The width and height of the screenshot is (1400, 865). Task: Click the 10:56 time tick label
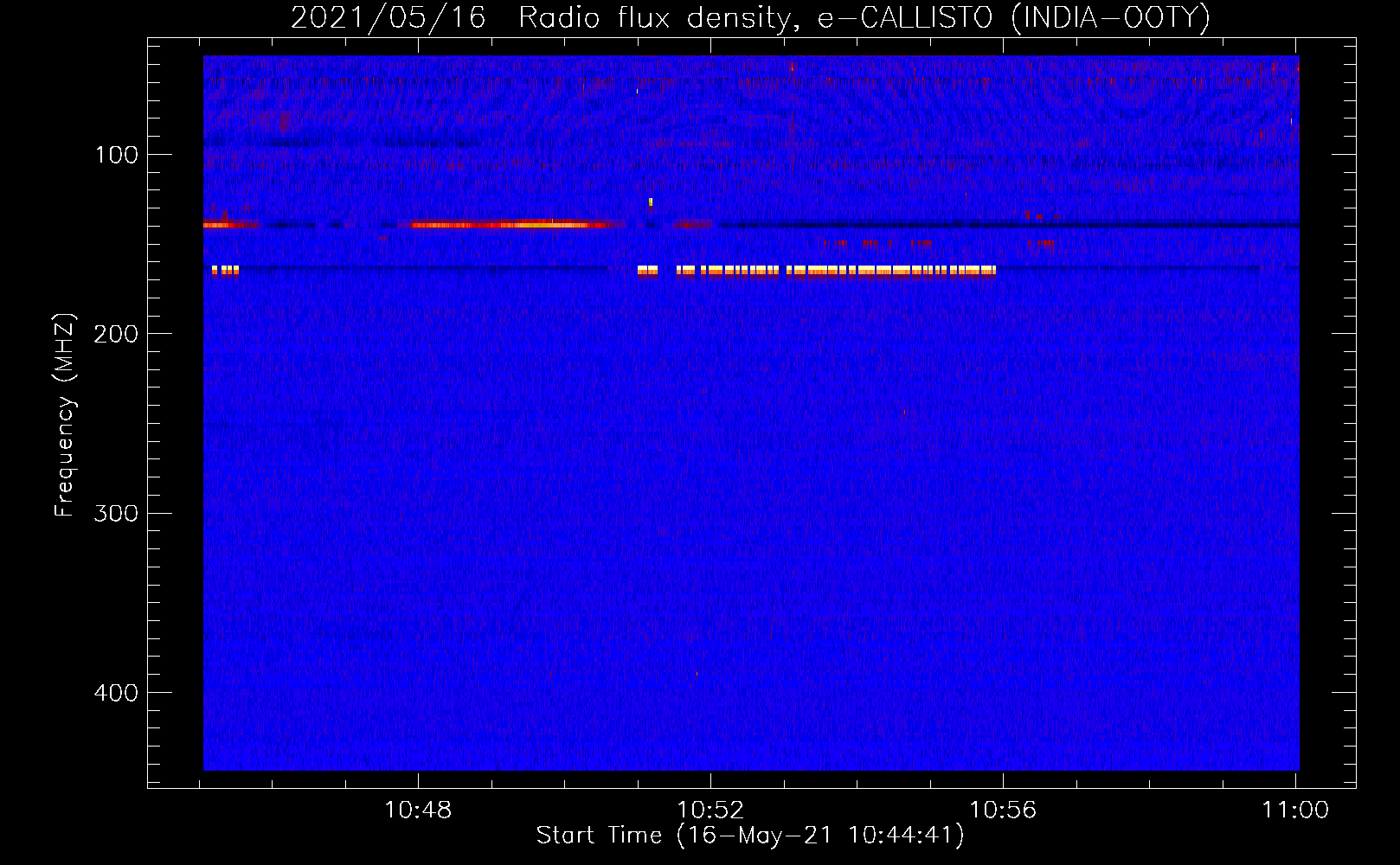[1003, 810]
